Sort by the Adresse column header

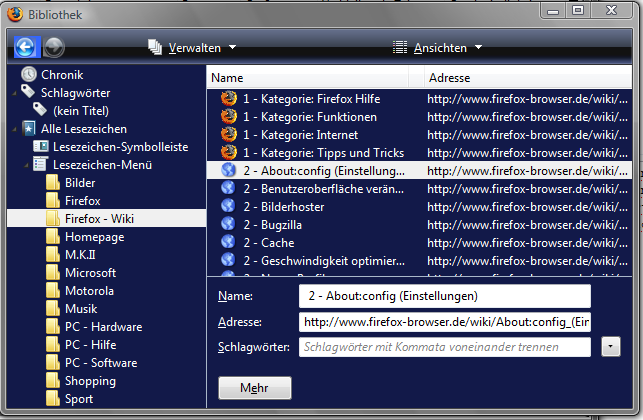[x=528, y=78]
